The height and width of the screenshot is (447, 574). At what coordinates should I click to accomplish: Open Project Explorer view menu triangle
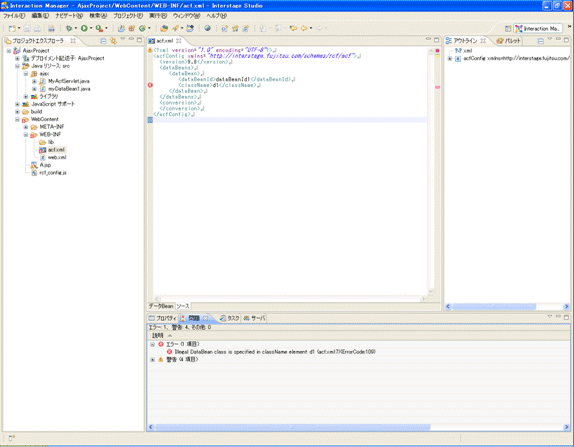pyautogui.click(x=123, y=39)
